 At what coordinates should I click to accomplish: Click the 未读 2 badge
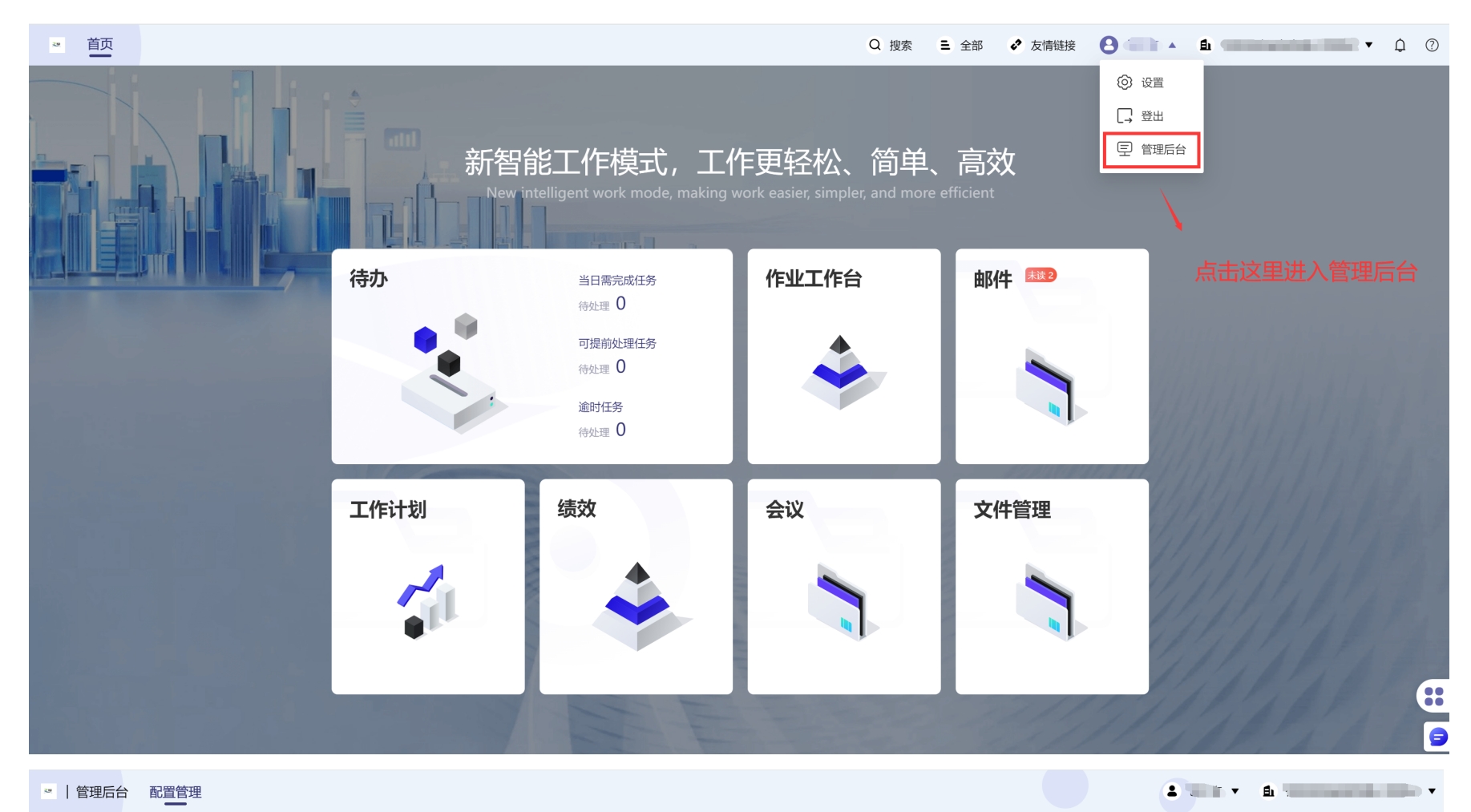coord(1041,275)
